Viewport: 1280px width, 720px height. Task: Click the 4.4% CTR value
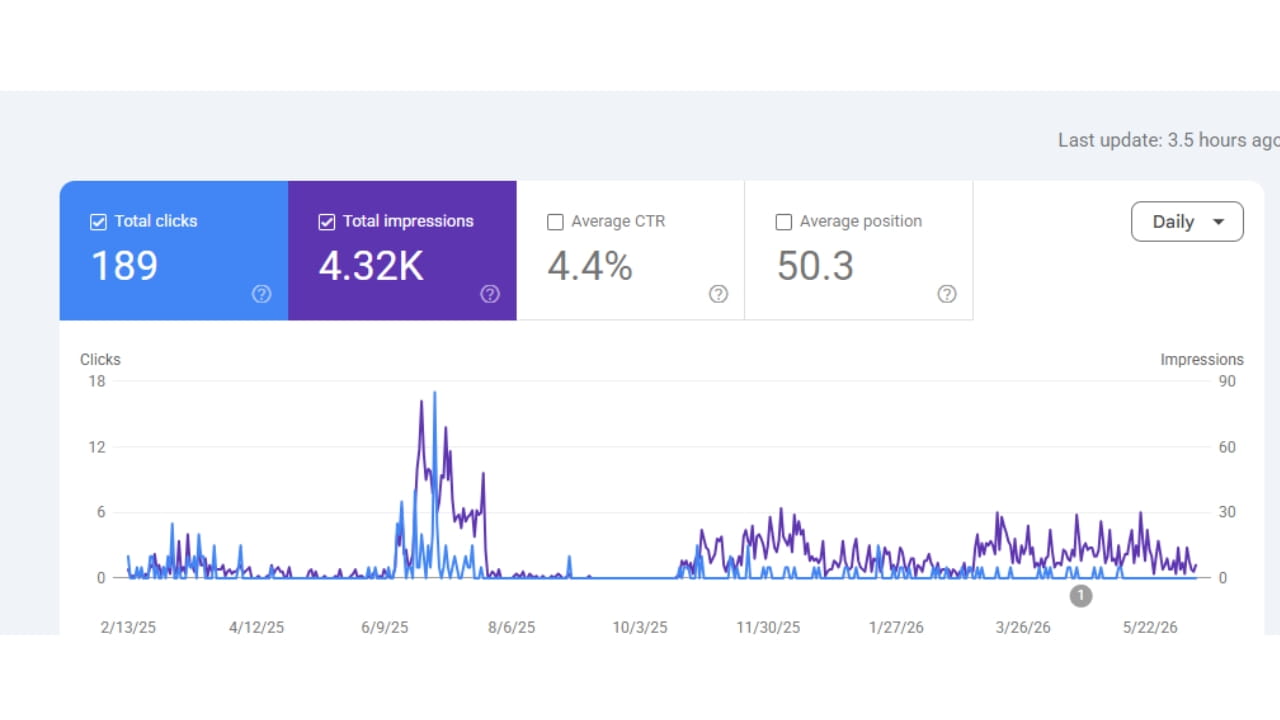[590, 266]
